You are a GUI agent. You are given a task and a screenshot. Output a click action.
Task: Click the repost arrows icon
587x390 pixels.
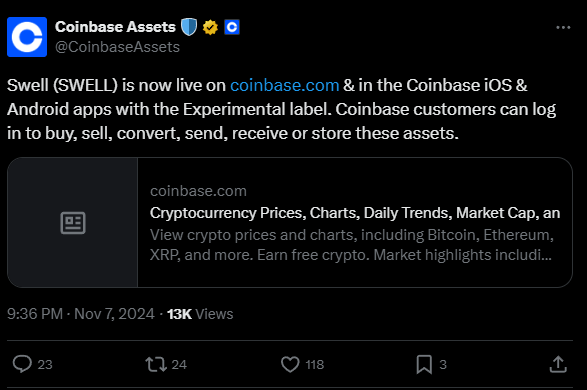click(x=156, y=364)
